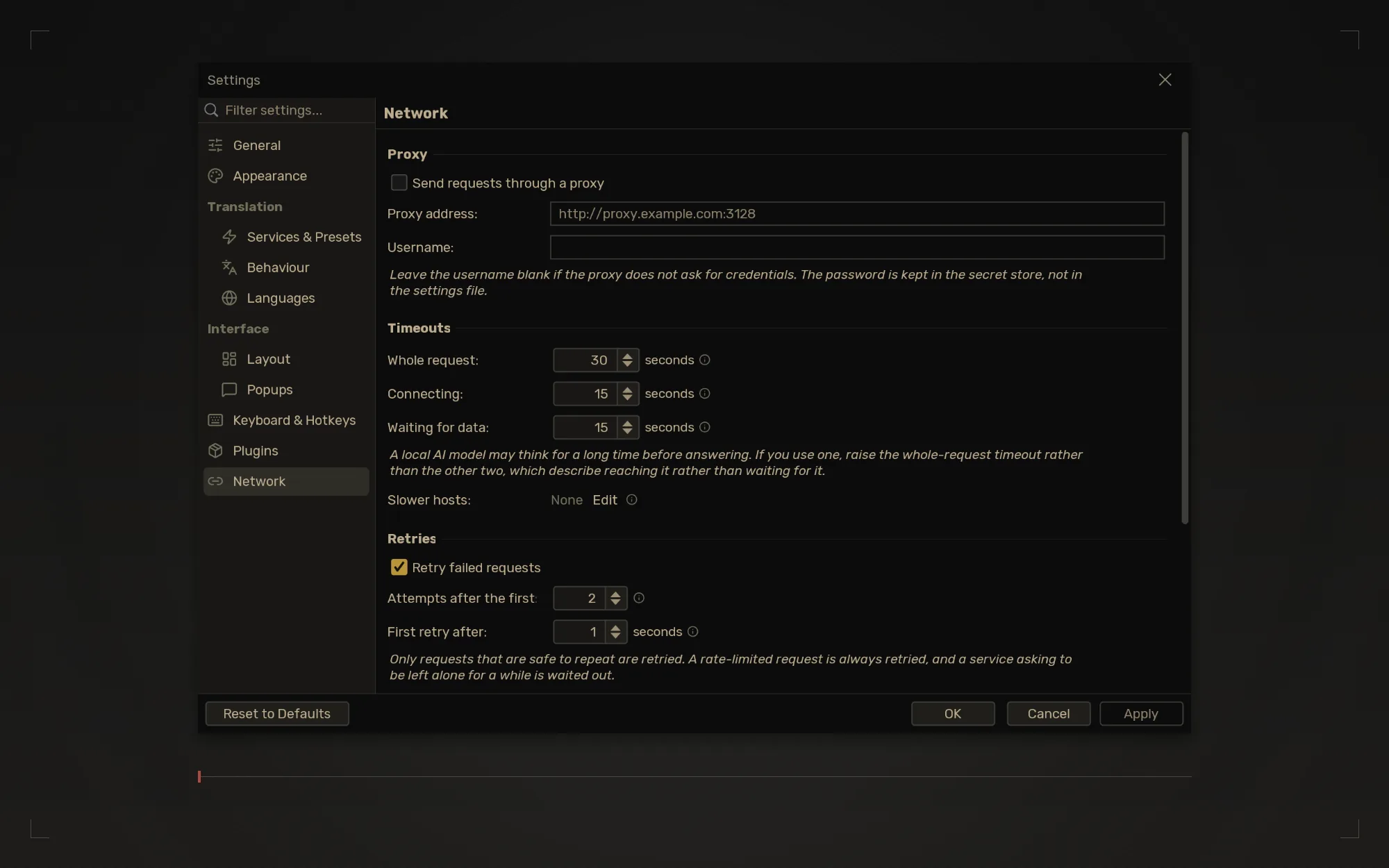Screen dimensions: 1389x868
Task: Decrease First retry after seconds value
Action: (x=615, y=637)
